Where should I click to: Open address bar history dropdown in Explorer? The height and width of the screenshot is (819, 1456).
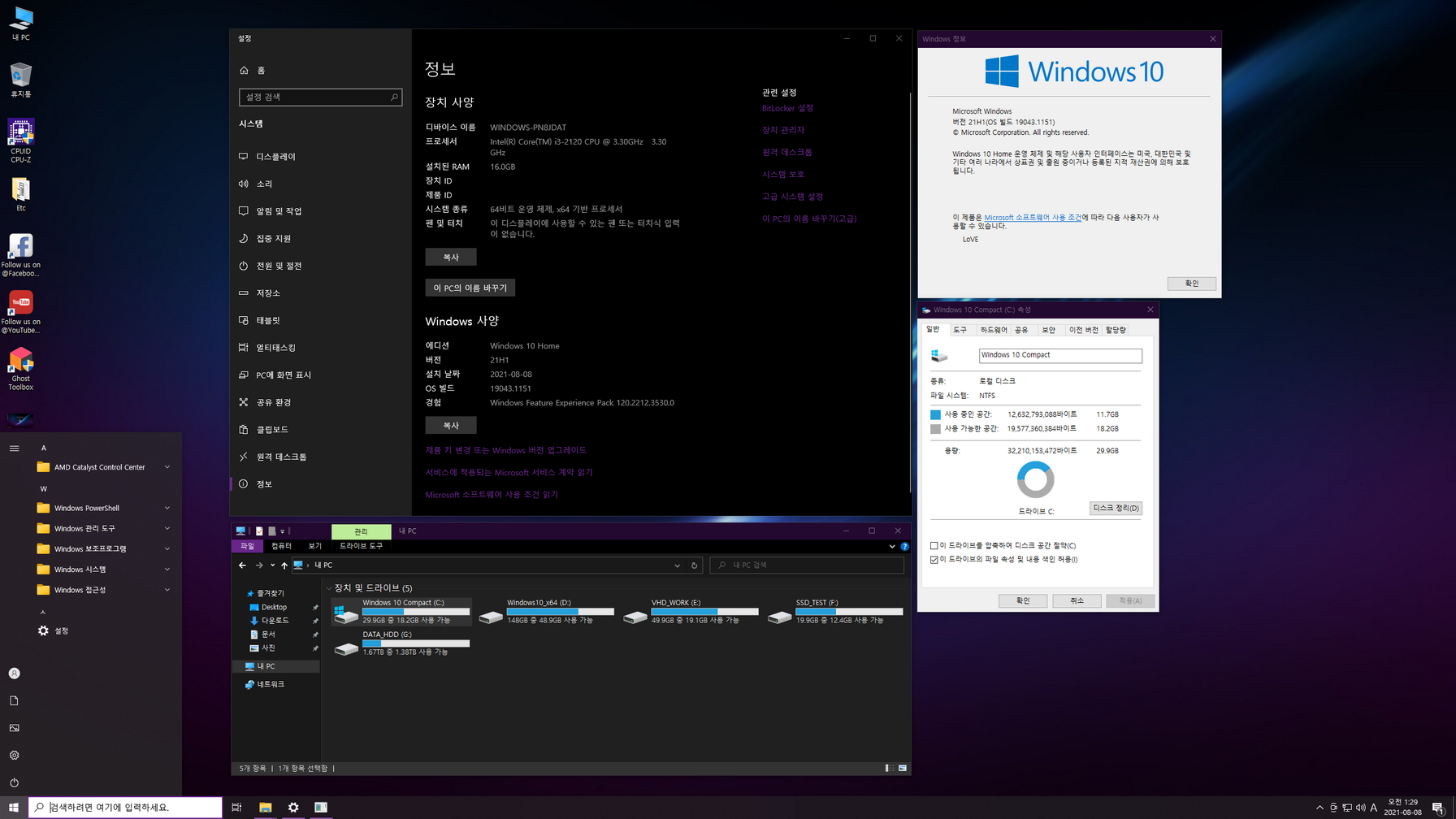pyautogui.click(x=677, y=565)
